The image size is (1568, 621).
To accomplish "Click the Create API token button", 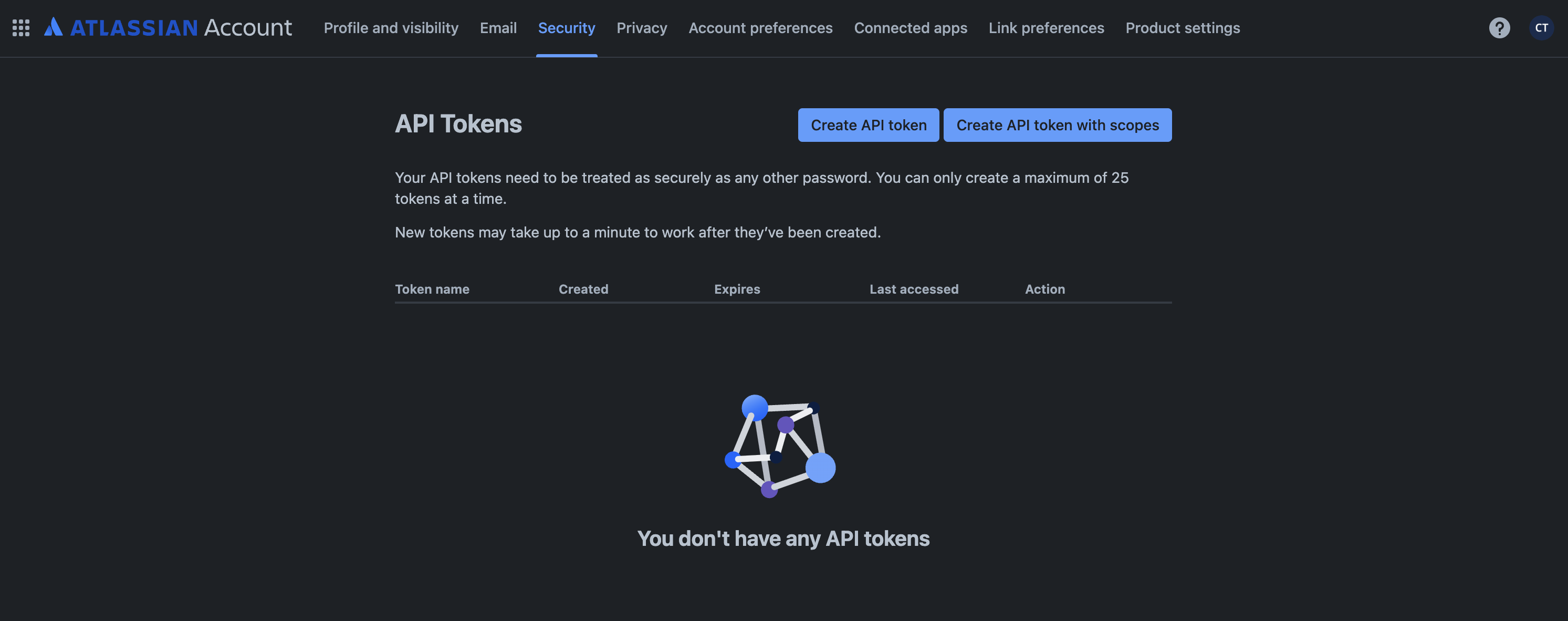I will [x=869, y=125].
